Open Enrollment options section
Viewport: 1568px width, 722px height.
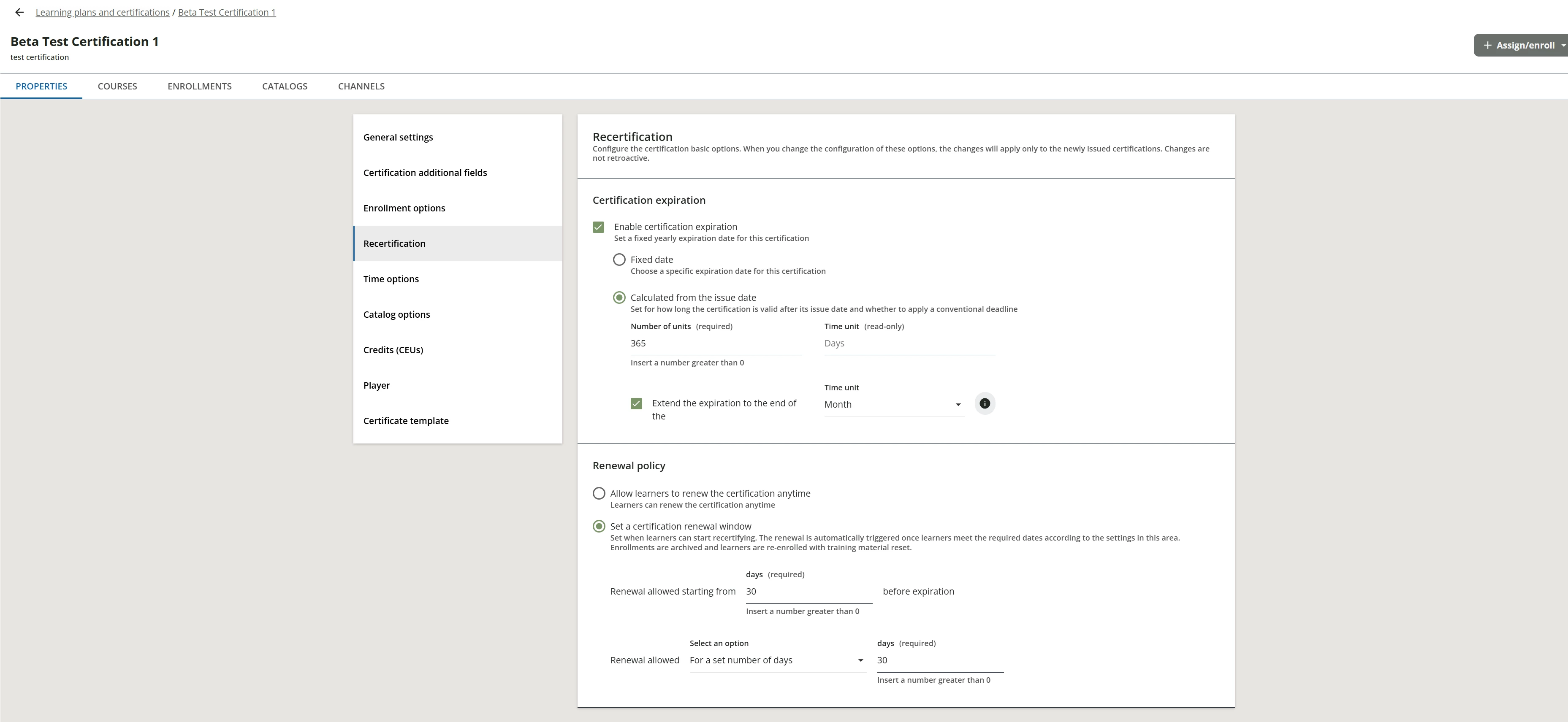pos(458,208)
